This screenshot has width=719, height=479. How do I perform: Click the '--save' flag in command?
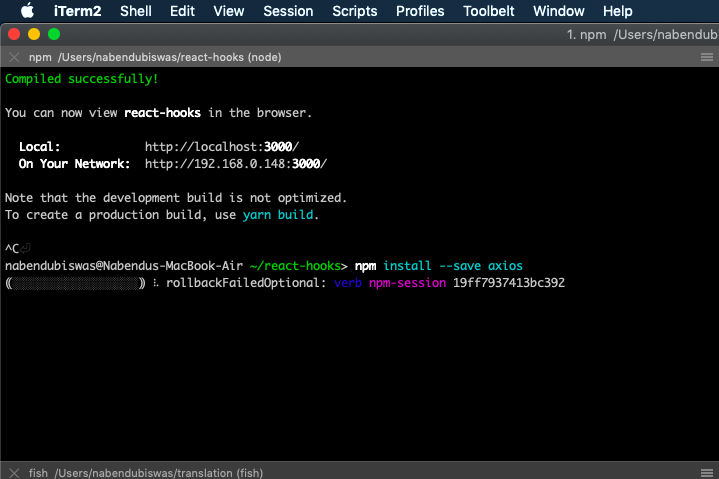point(460,266)
